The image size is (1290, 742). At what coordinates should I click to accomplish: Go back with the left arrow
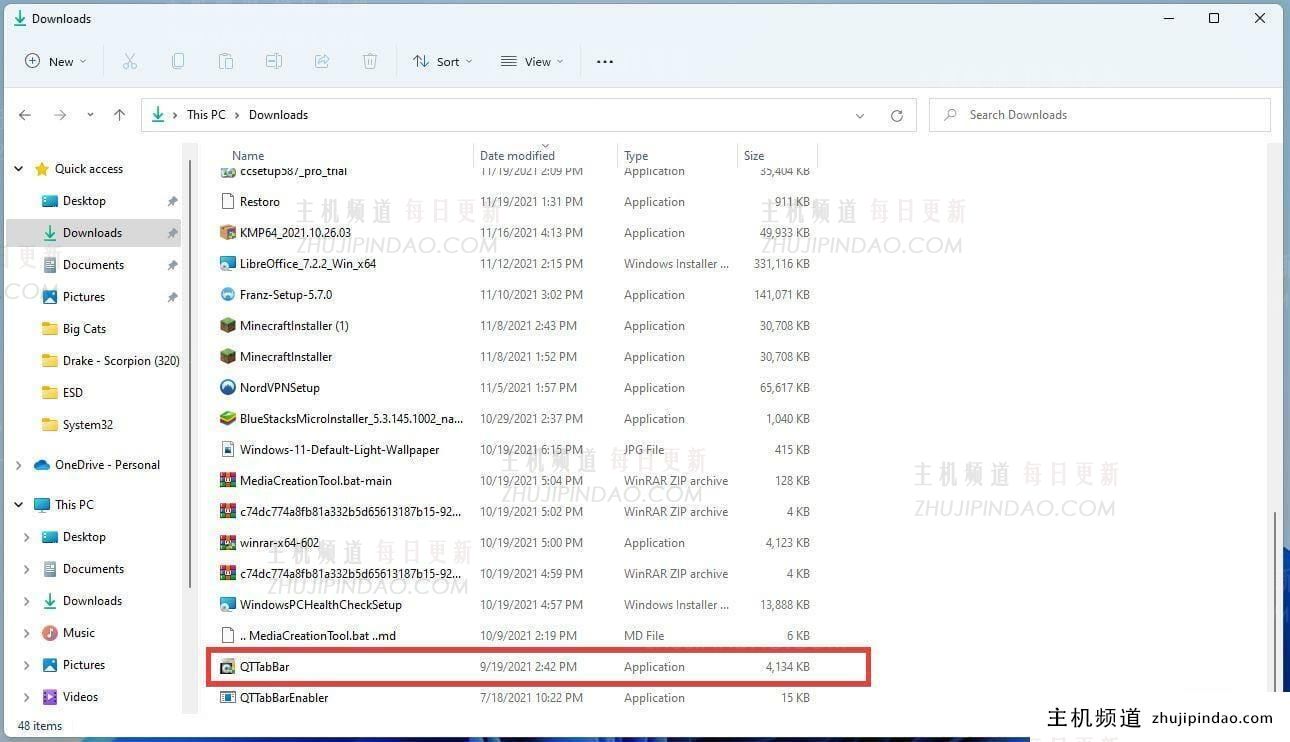click(x=25, y=115)
